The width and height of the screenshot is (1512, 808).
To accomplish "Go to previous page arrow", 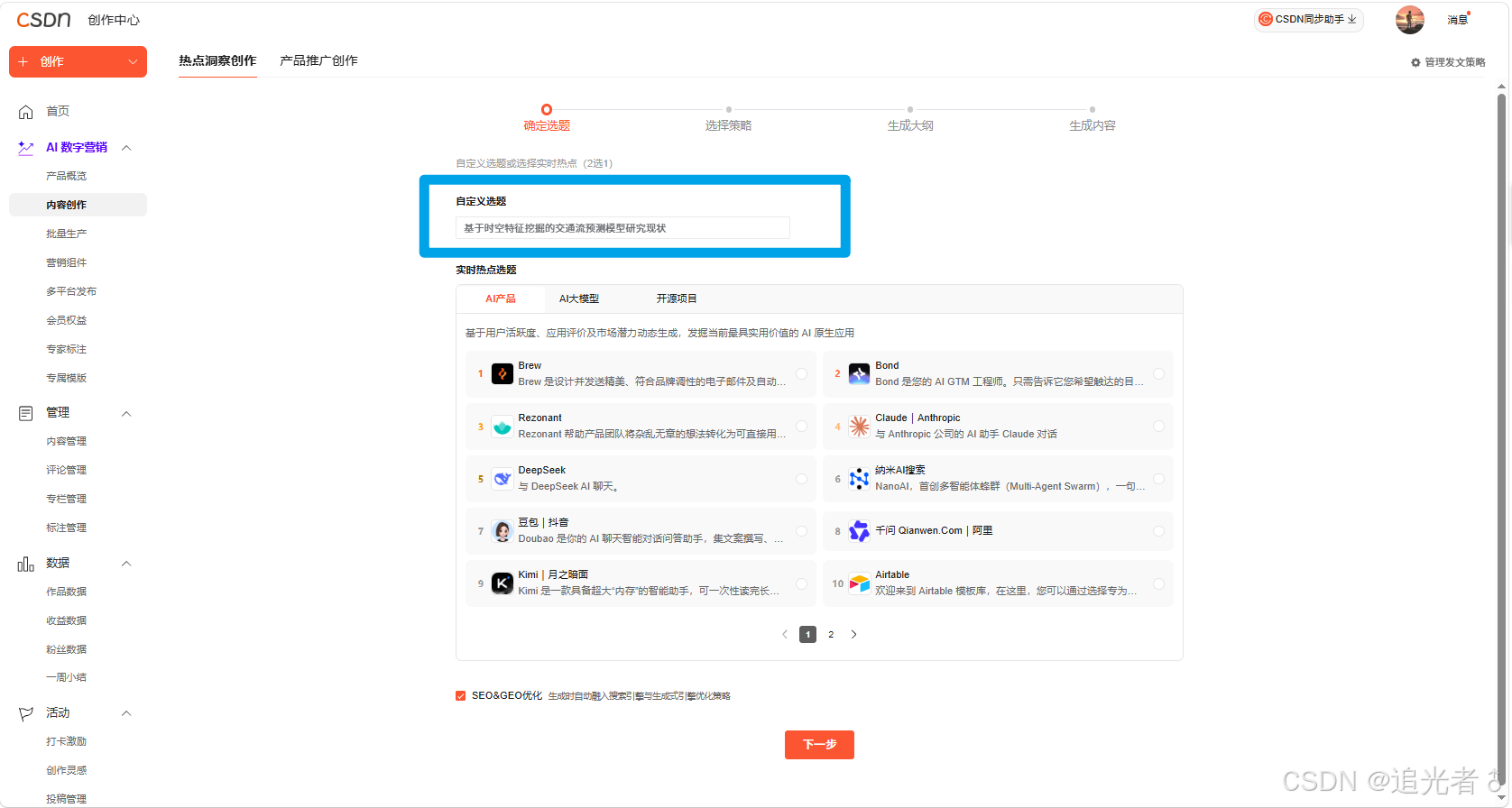I will [785, 635].
